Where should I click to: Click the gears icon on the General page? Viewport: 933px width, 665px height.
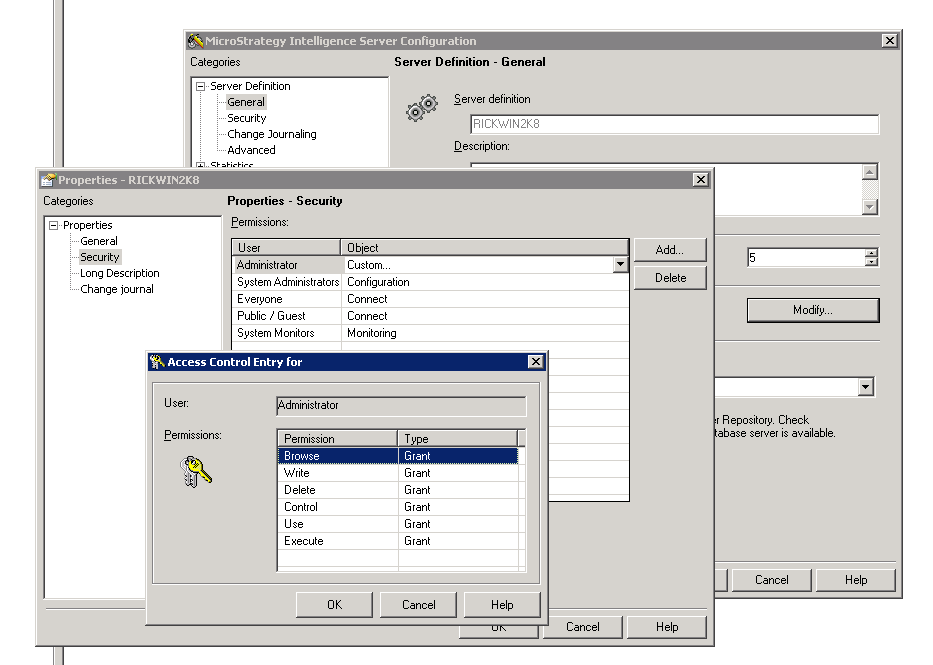pos(422,107)
